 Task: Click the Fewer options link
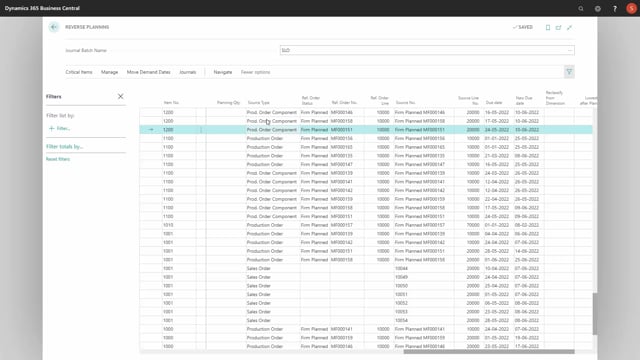pos(256,72)
